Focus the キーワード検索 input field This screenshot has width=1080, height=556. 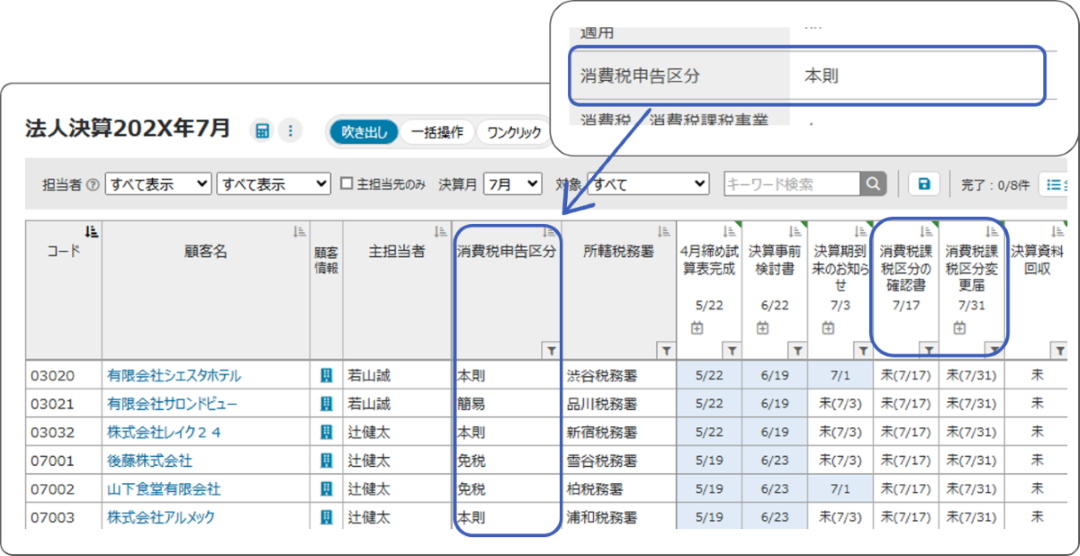pos(792,184)
